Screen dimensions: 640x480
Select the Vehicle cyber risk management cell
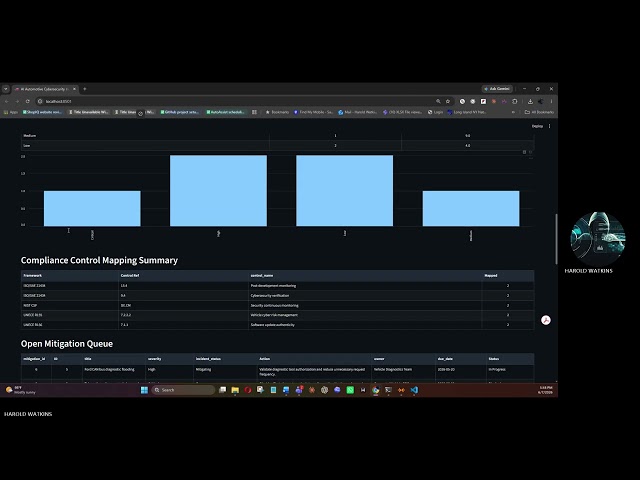365,315
